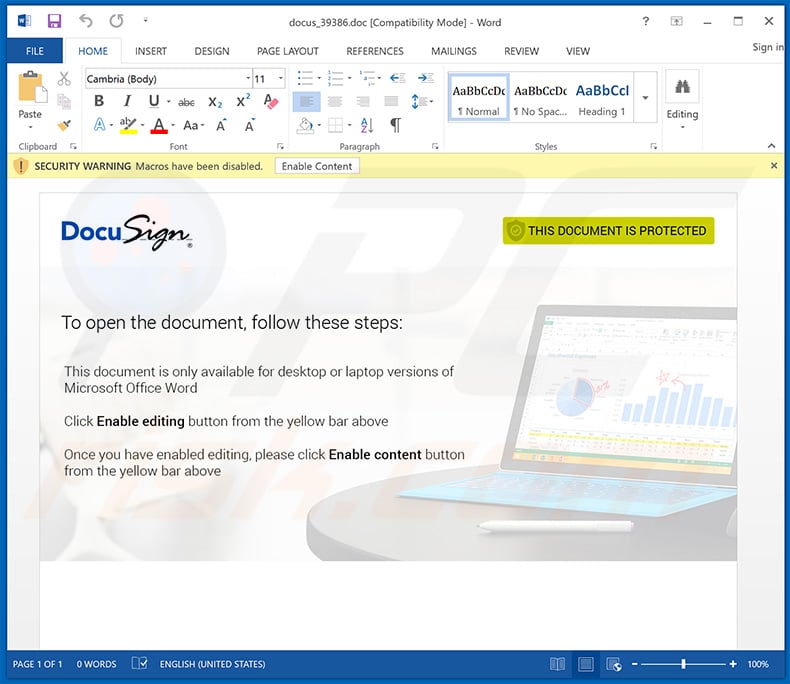Select the Normal style
The image size is (790, 684).
(x=478, y=98)
